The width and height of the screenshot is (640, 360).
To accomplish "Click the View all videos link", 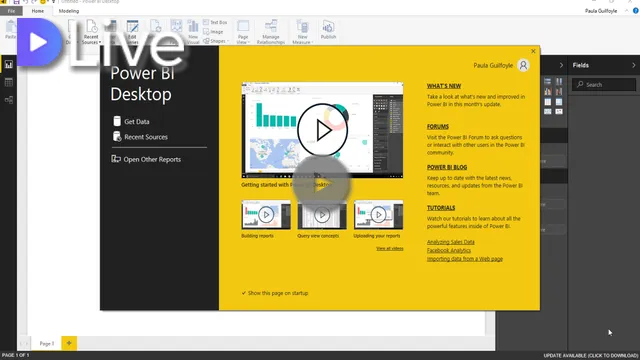I will (390, 248).
